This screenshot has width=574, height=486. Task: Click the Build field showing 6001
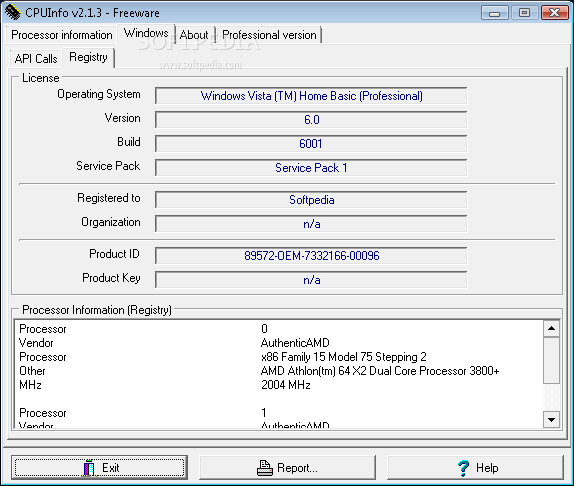[x=311, y=143]
